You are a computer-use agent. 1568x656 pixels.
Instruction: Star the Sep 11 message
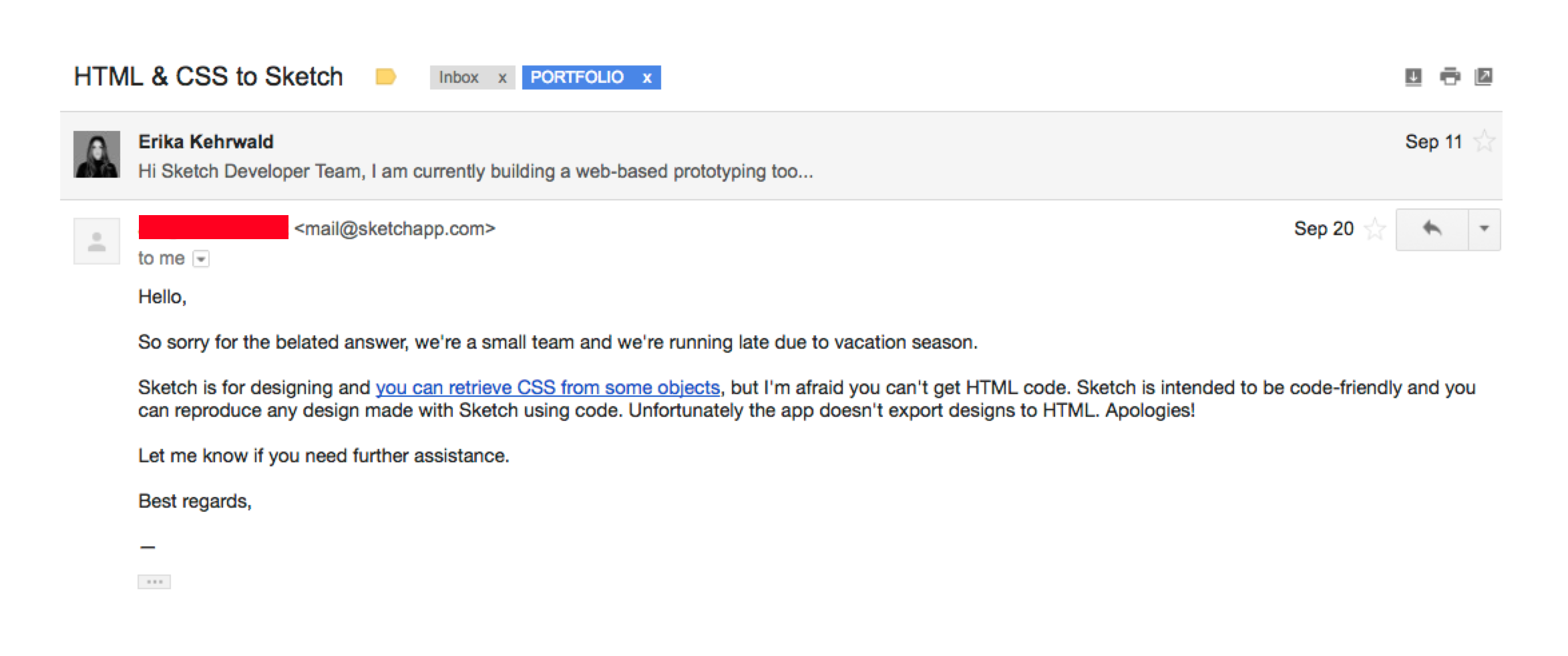click(1484, 142)
